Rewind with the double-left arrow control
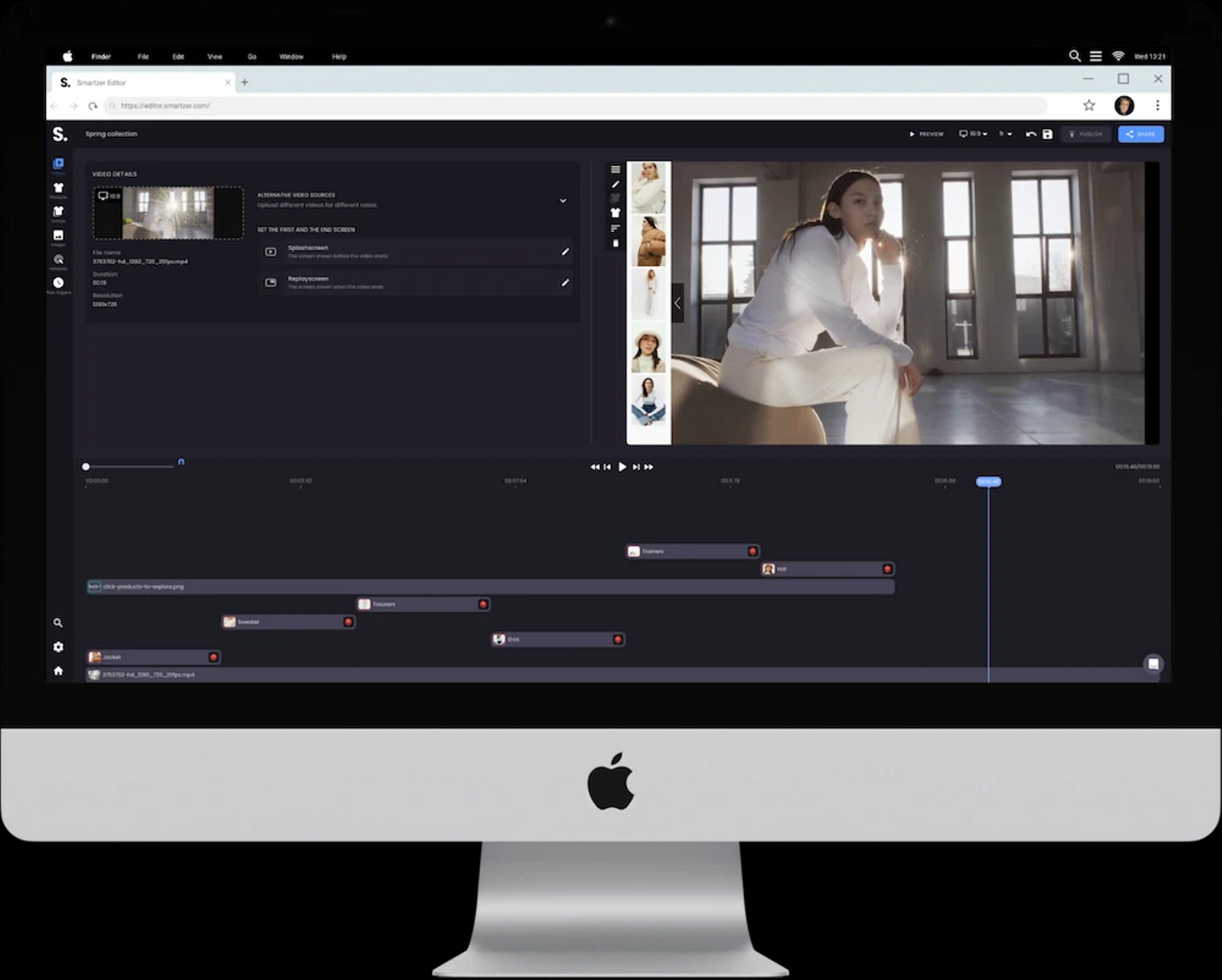Viewport: 1222px width, 980px height. coord(595,467)
